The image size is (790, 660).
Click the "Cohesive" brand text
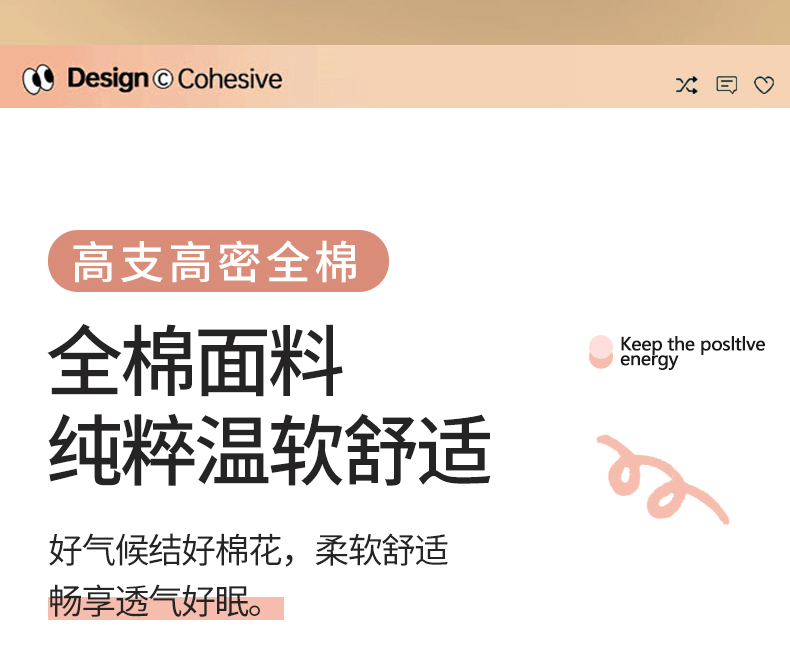click(x=230, y=79)
